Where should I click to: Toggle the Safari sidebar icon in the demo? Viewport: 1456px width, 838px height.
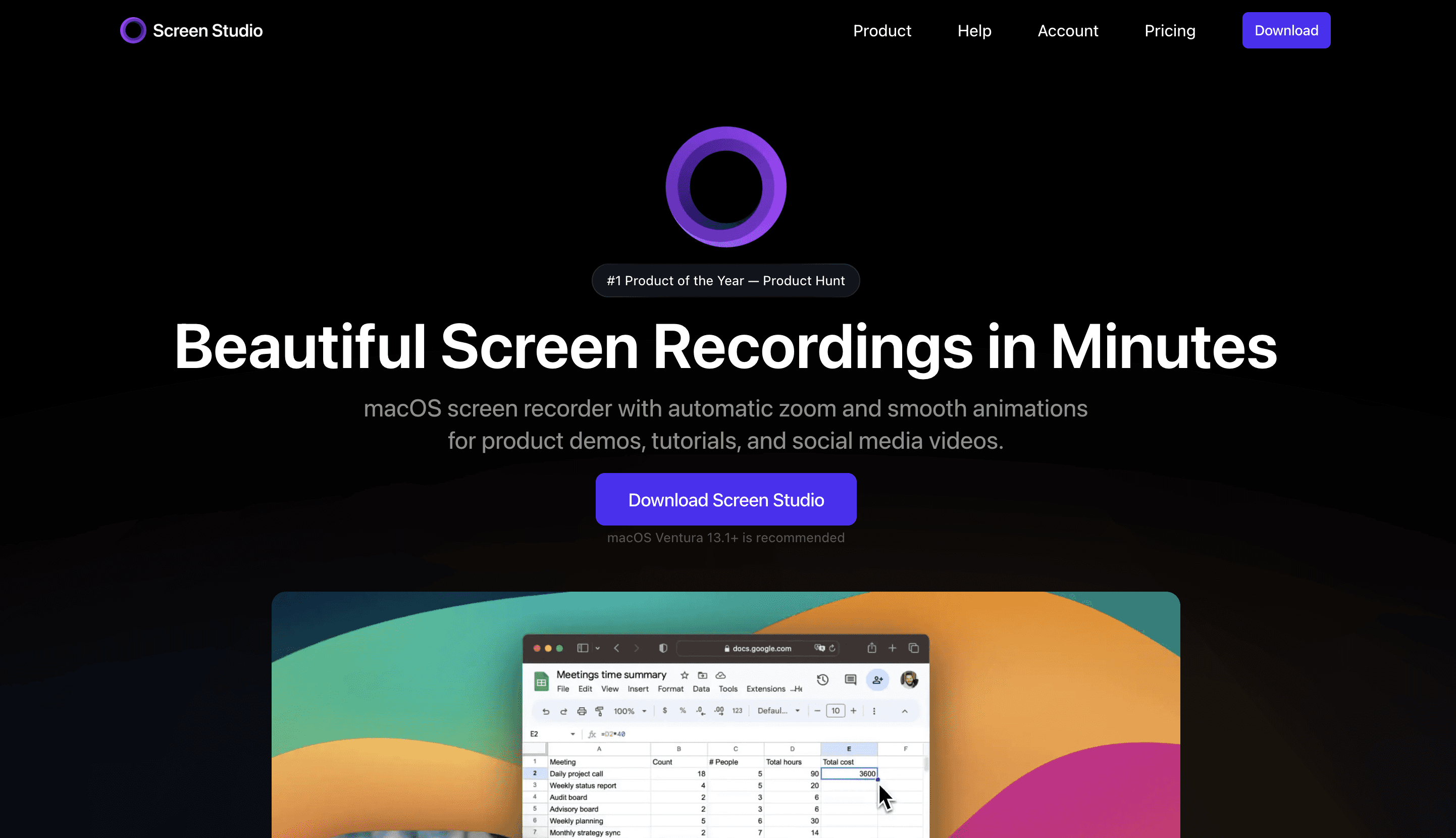(x=583, y=648)
